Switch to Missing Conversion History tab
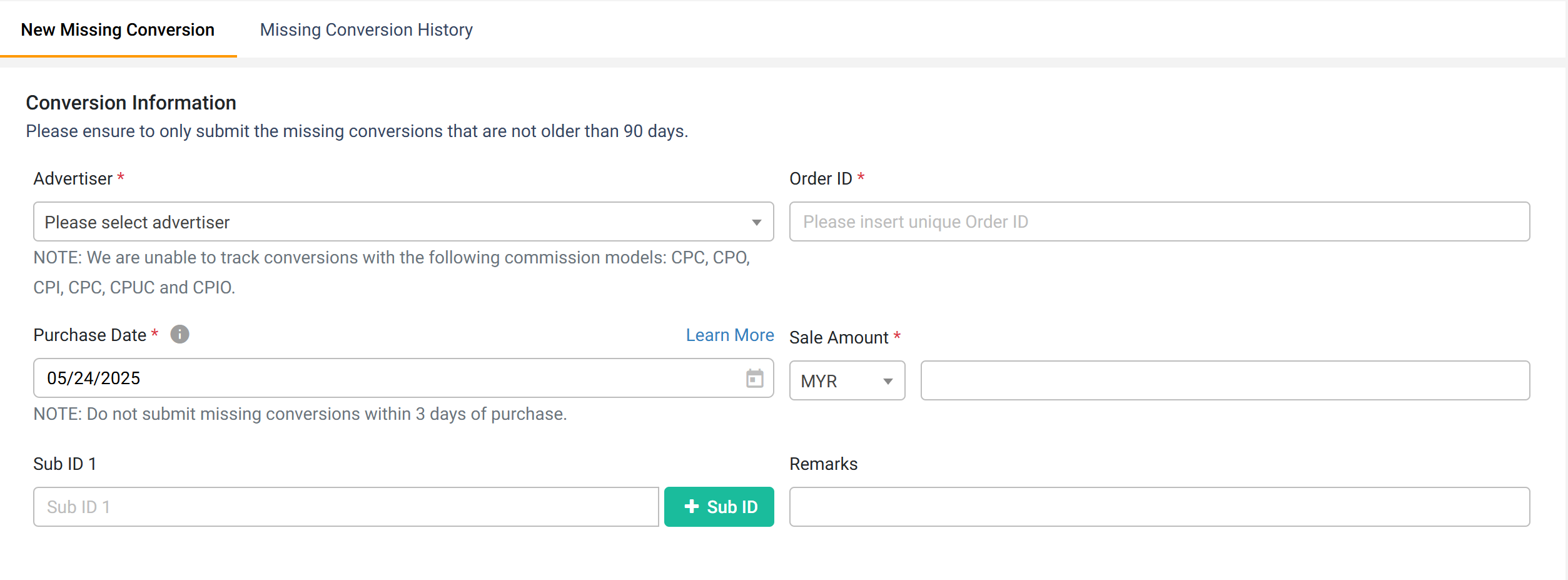The image size is (1568, 580). [x=367, y=29]
